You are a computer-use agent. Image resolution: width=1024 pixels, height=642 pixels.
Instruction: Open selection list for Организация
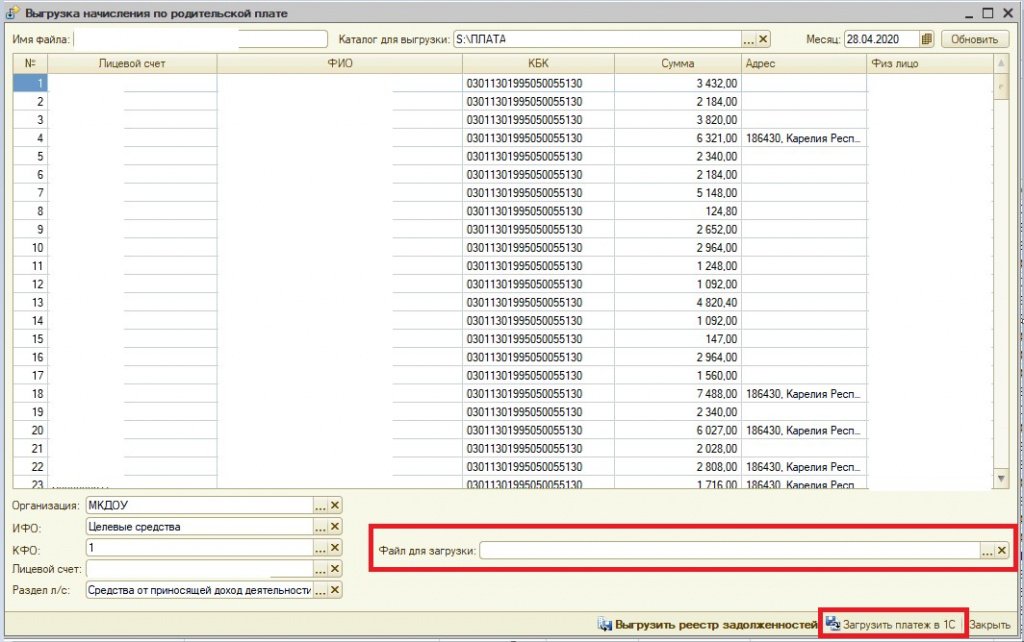(320, 506)
